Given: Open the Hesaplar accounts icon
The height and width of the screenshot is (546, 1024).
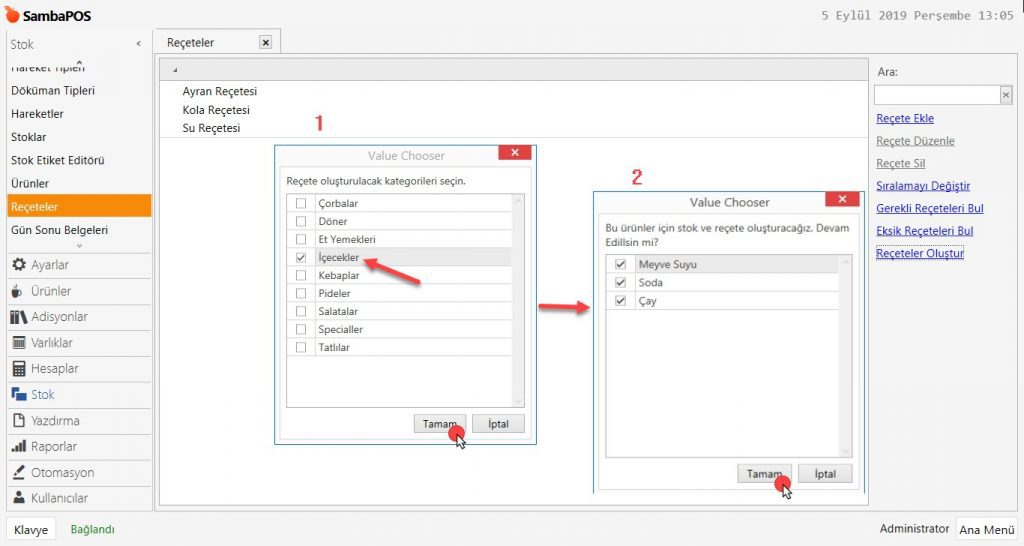Looking at the screenshot, I should click(18, 369).
